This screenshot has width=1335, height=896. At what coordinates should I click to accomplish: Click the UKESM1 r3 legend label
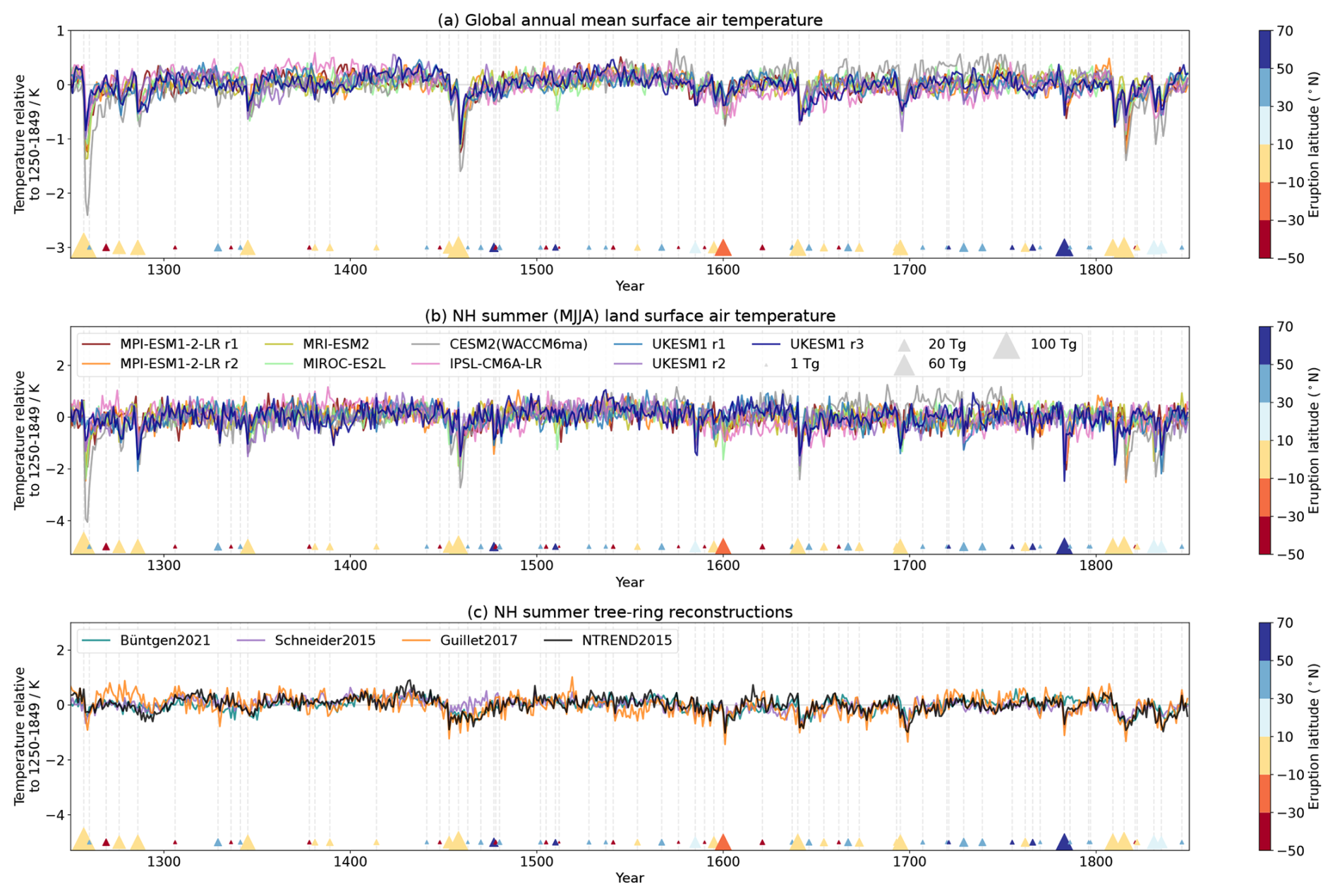tap(826, 344)
